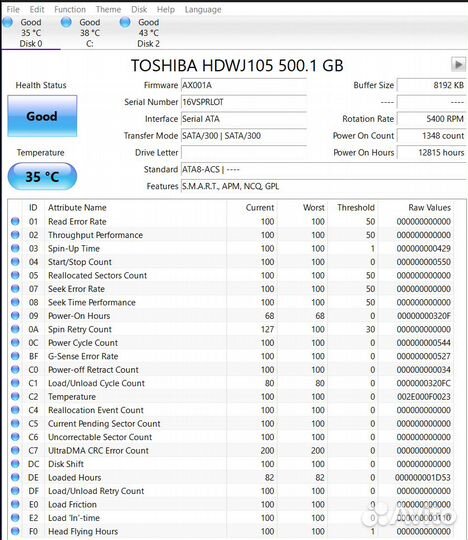
Task: Click the Features field
Action: pyautogui.click(x=324, y=186)
